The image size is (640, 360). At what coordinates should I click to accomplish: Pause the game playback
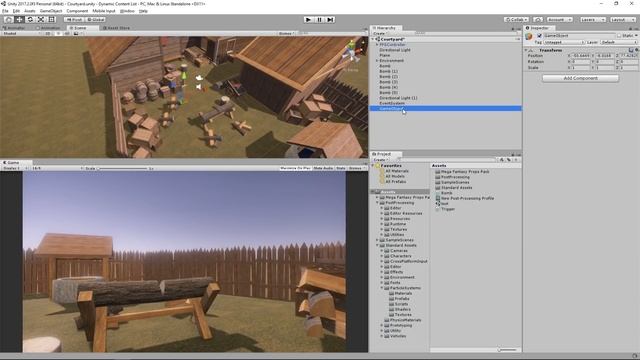[x=320, y=19]
